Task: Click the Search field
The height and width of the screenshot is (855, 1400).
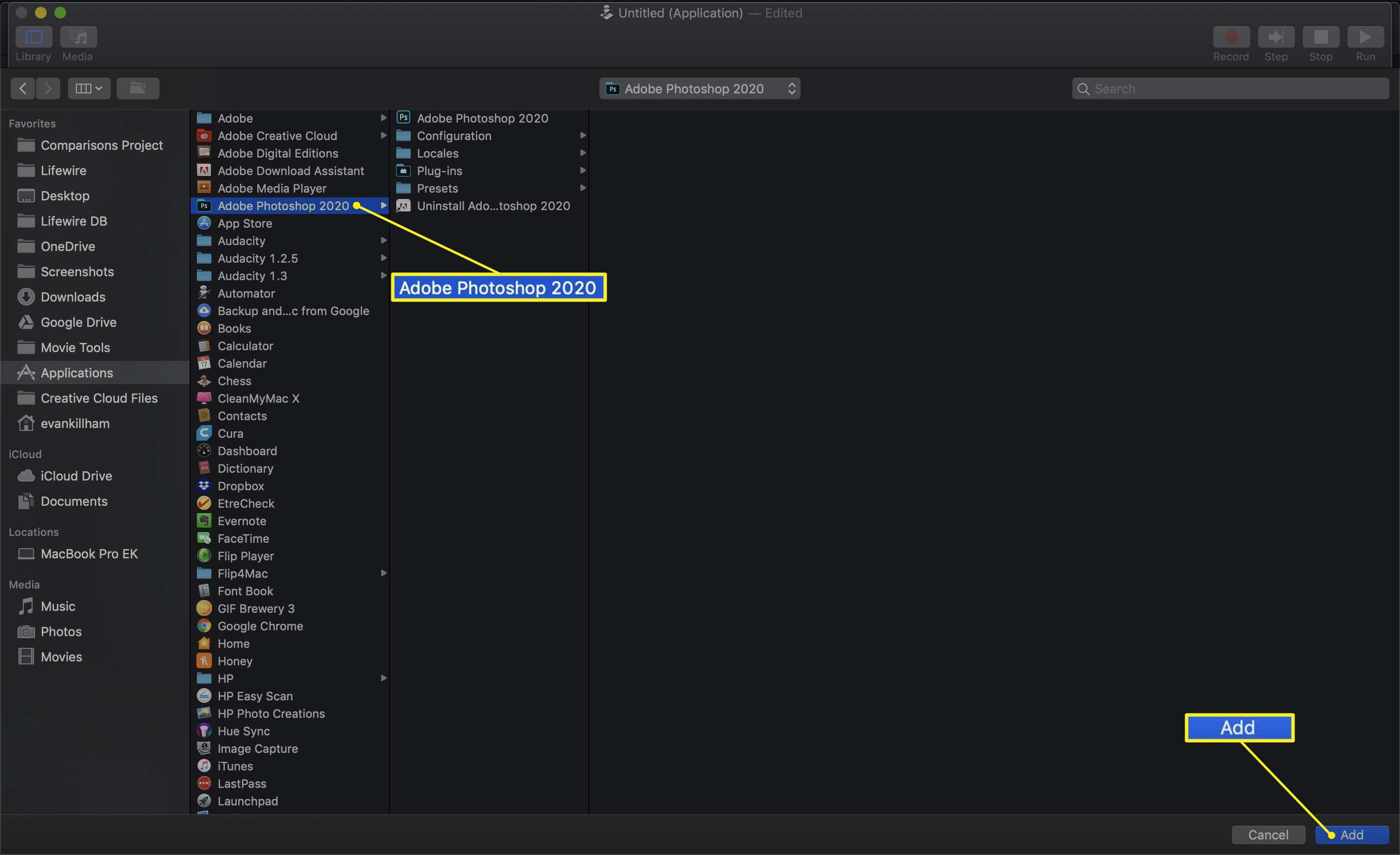Action: pos(1230,89)
